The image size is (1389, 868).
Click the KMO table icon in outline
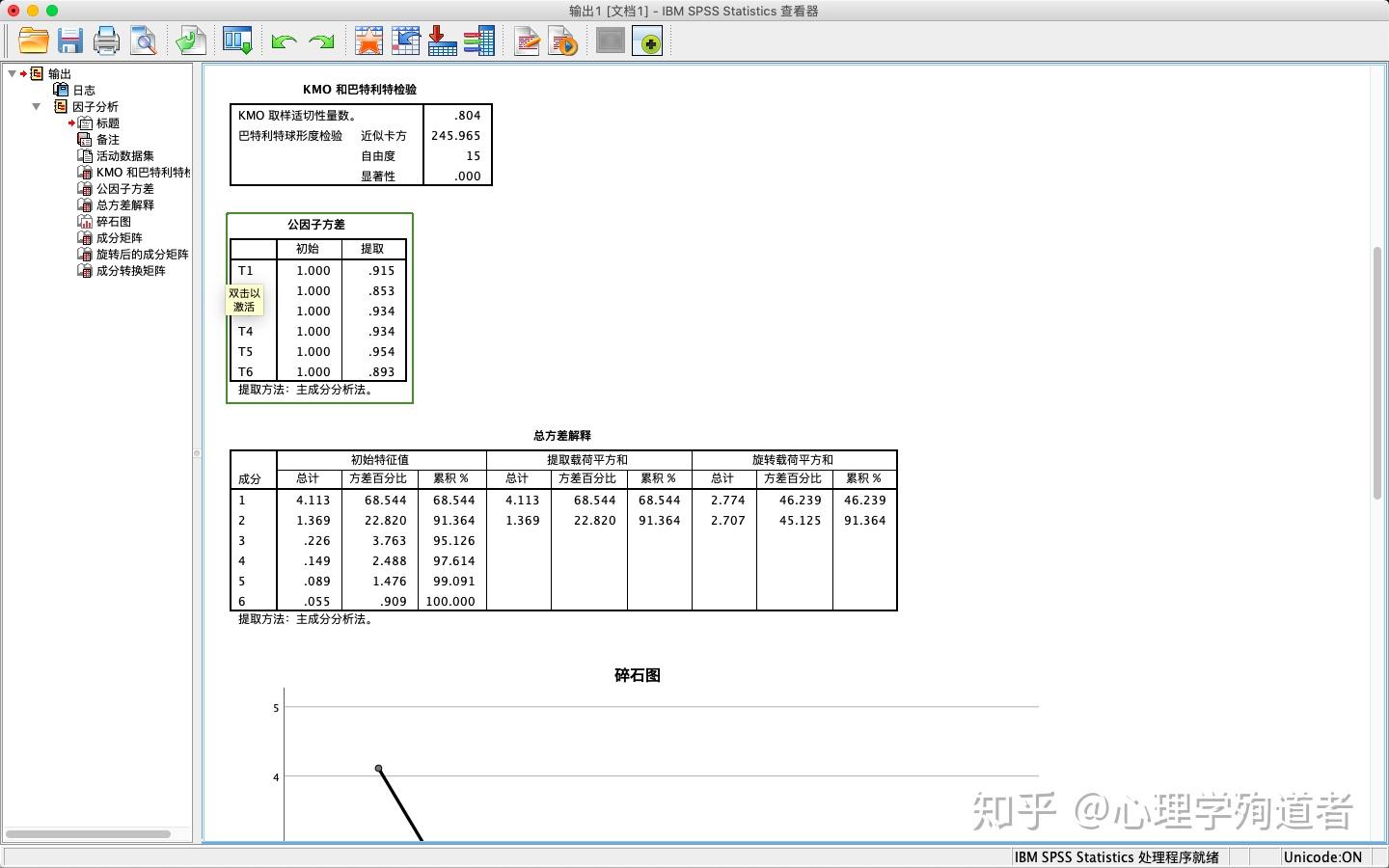click(85, 172)
